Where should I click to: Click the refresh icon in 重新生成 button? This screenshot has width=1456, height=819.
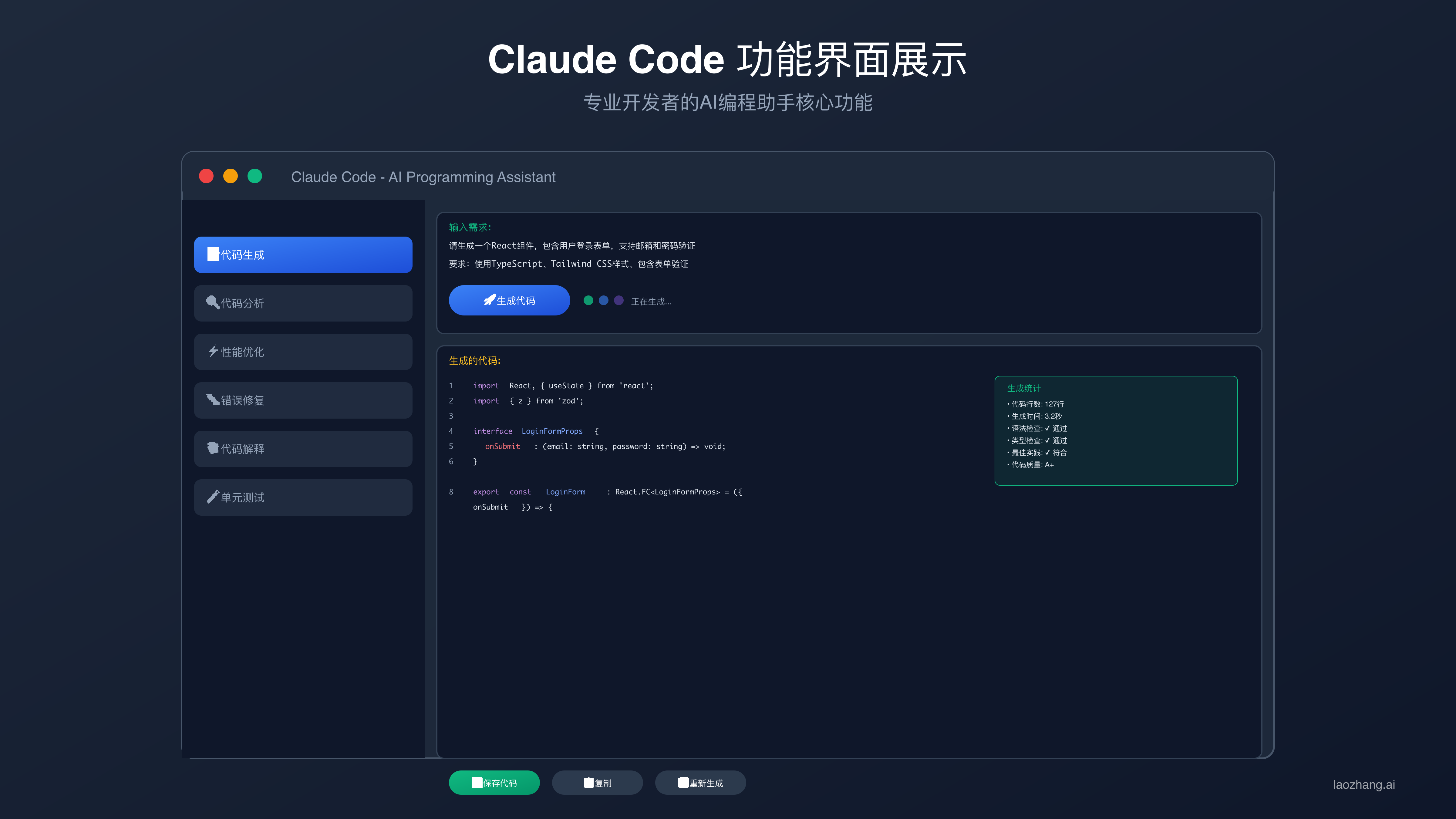tap(683, 782)
